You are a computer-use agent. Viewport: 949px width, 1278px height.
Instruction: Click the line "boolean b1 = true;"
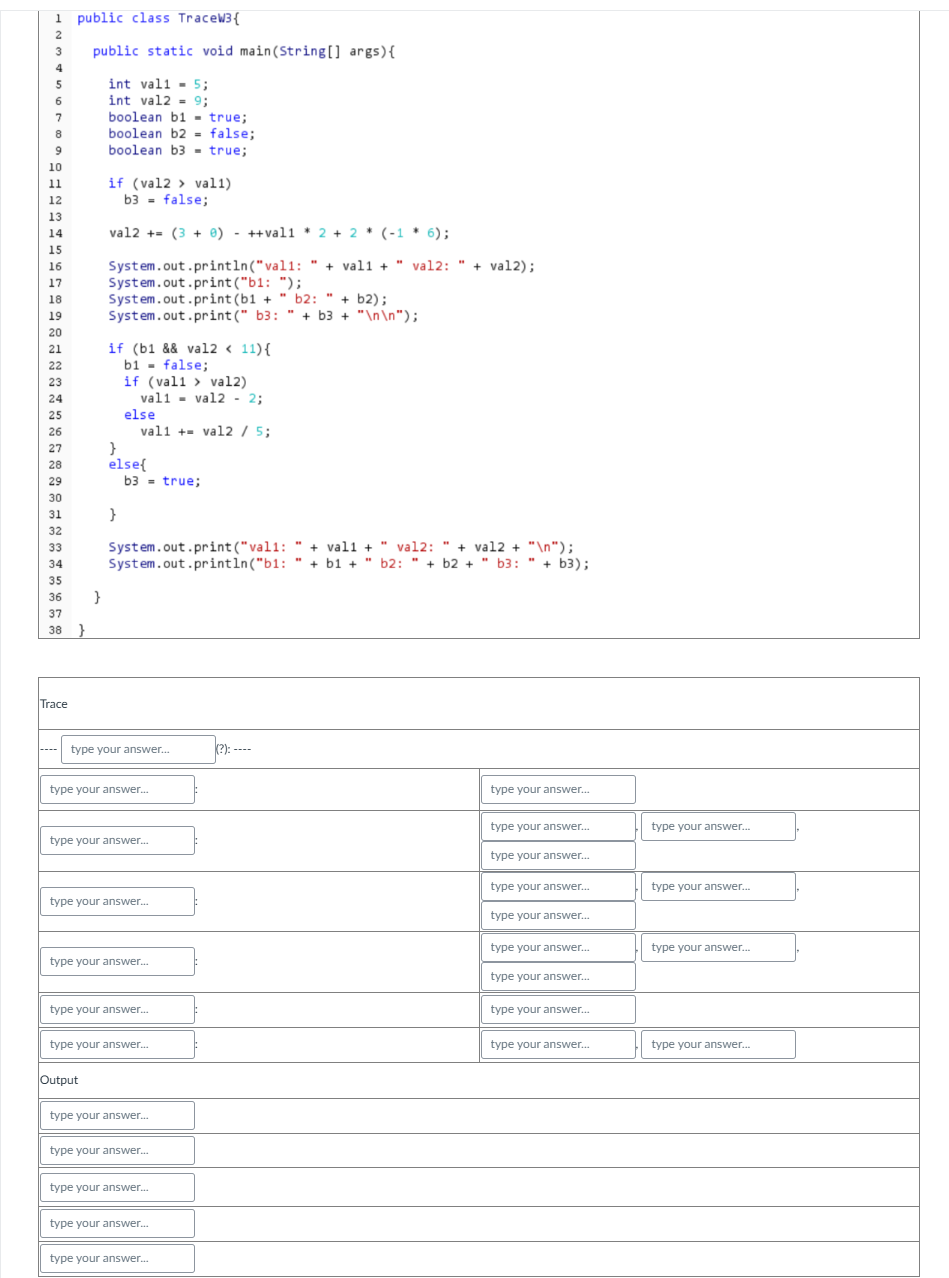click(178, 117)
